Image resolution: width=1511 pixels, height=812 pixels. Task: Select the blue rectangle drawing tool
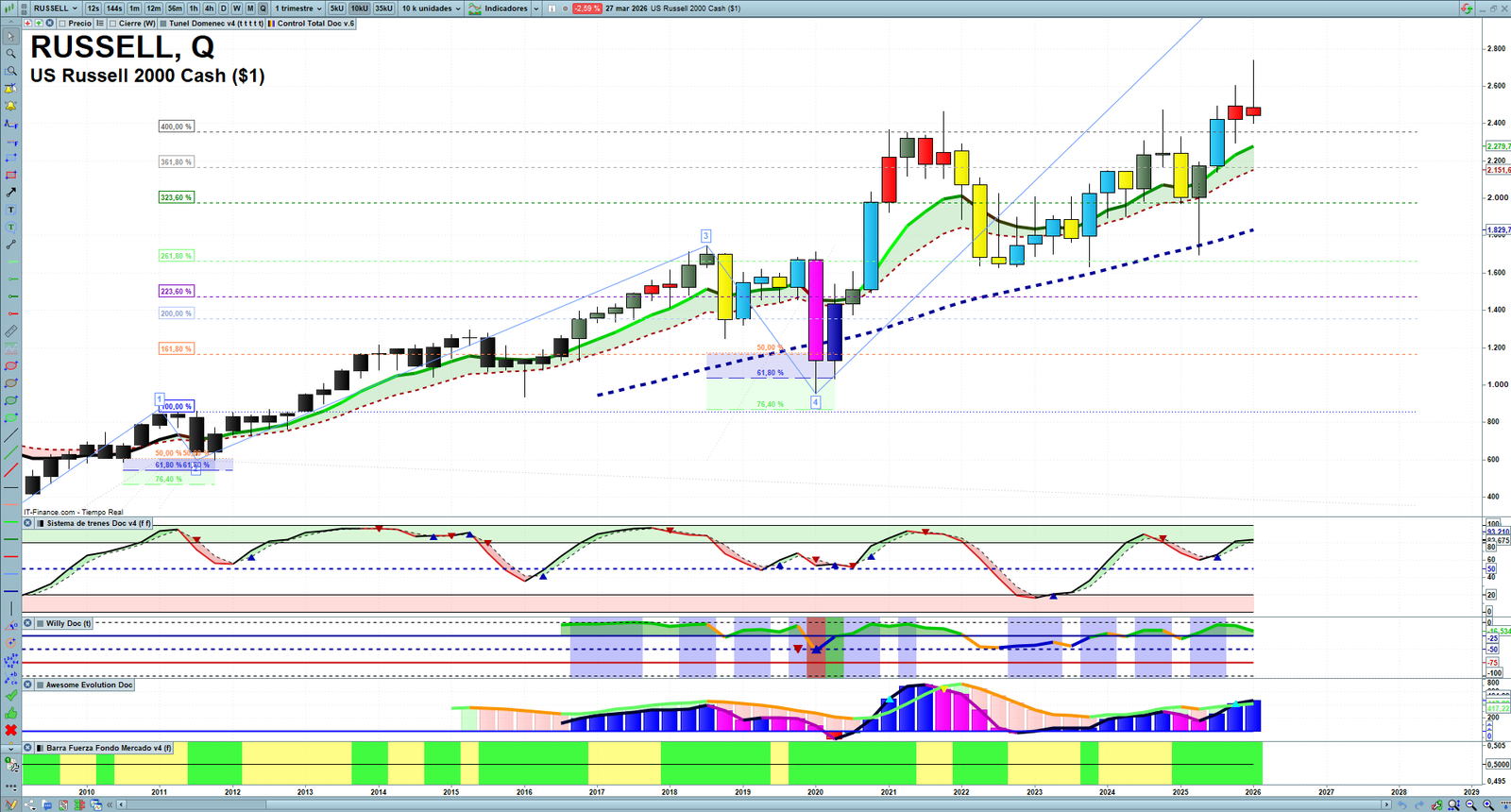tap(10, 158)
